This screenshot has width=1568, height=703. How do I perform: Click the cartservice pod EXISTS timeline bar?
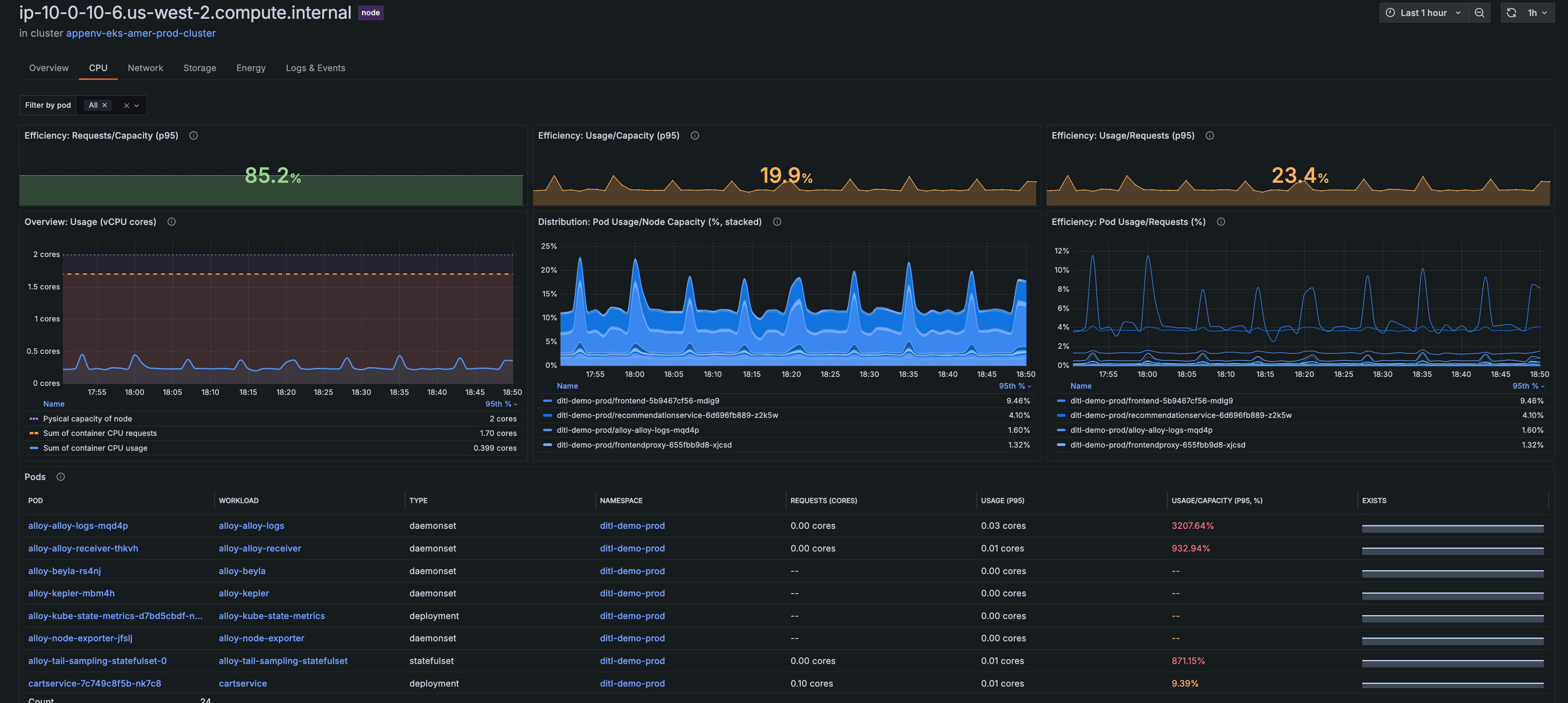tap(1452, 685)
